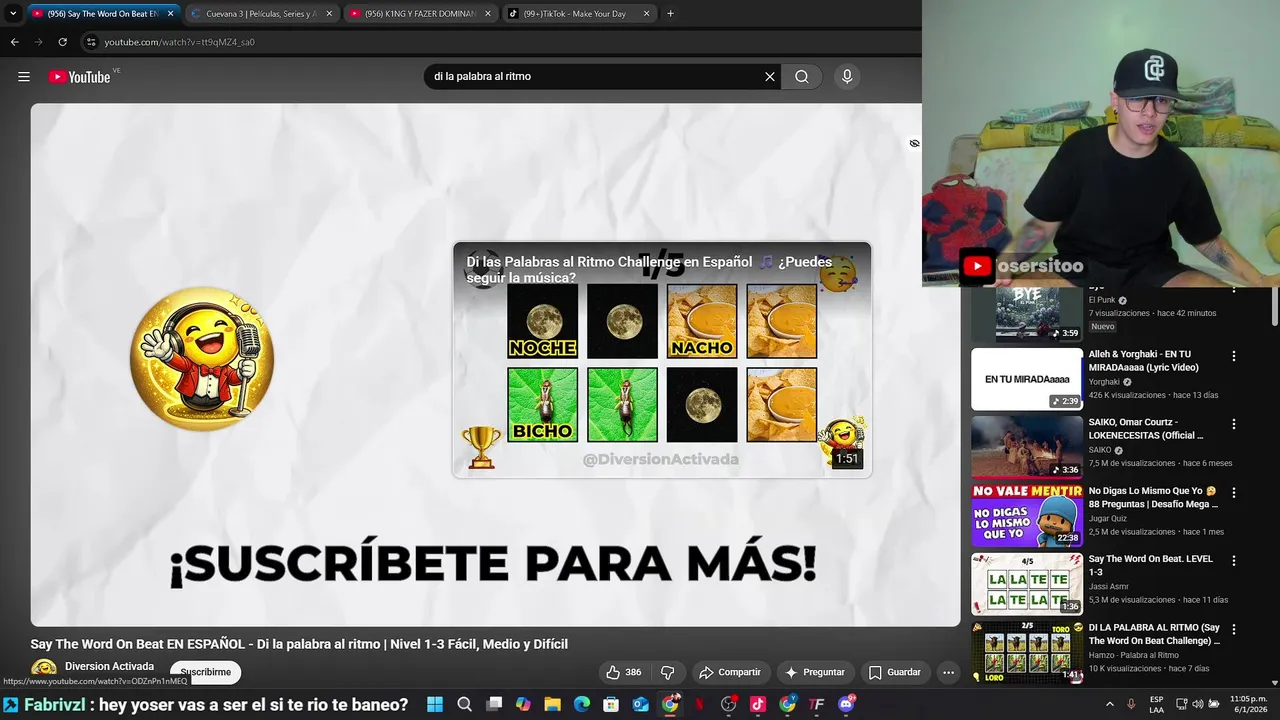Open BYE El Punk video thumbnail
This screenshot has width=1280, height=720.
click(x=1027, y=314)
